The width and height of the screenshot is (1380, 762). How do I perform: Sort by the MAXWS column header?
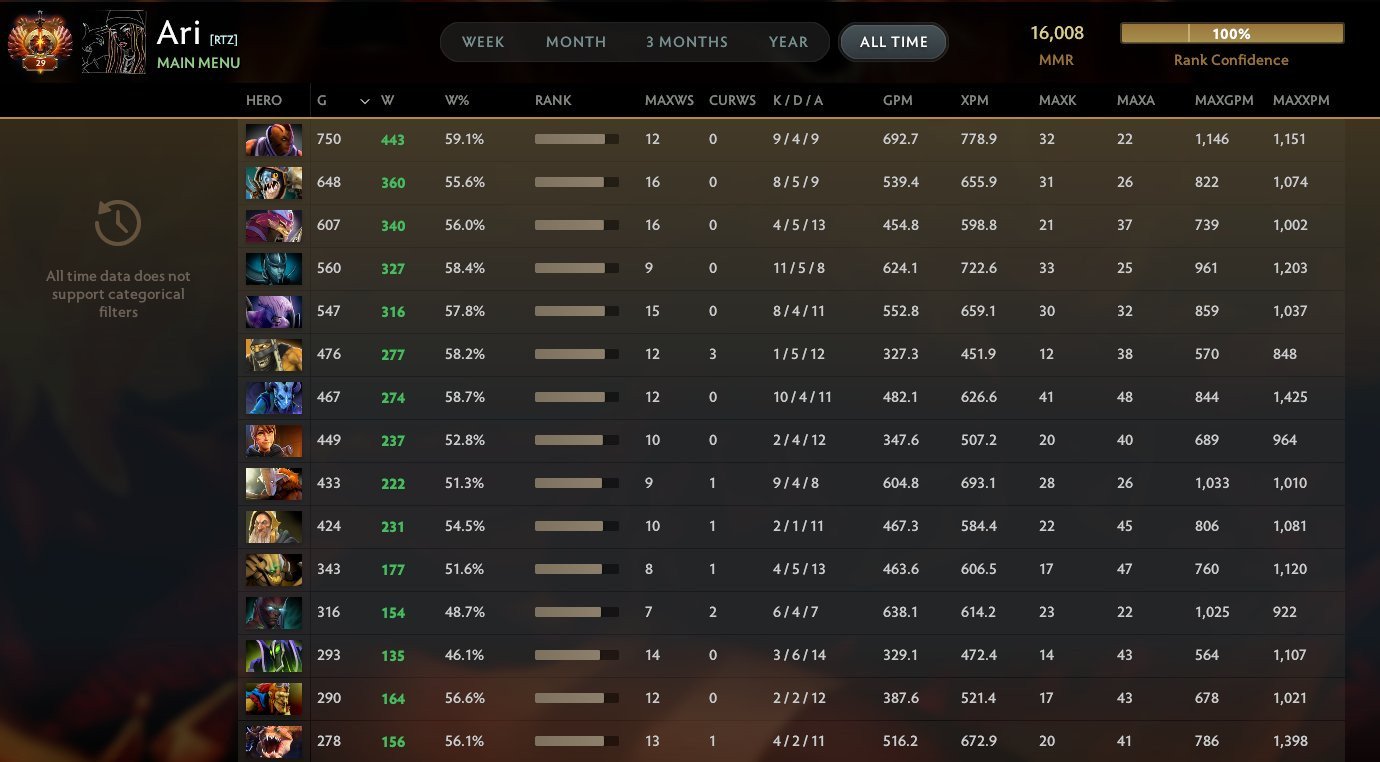click(x=669, y=100)
